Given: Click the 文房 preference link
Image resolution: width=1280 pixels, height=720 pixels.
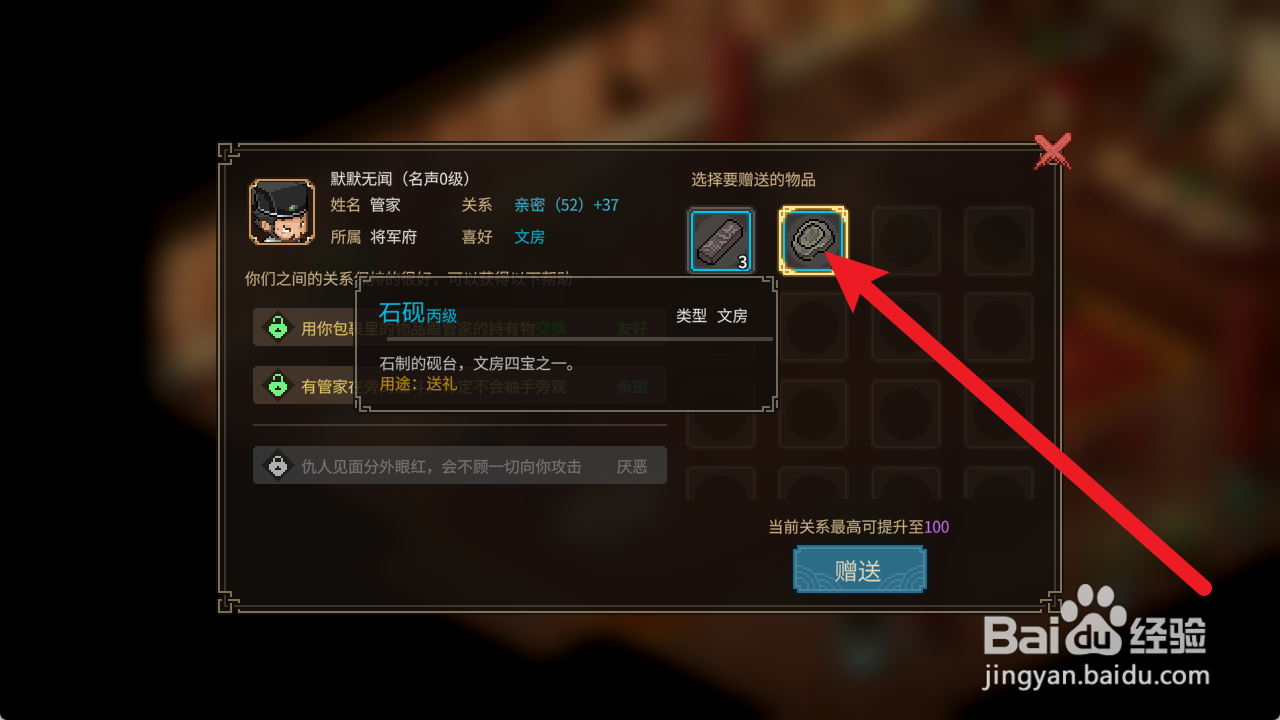Looking at the screenshot, I should [530, 237].
